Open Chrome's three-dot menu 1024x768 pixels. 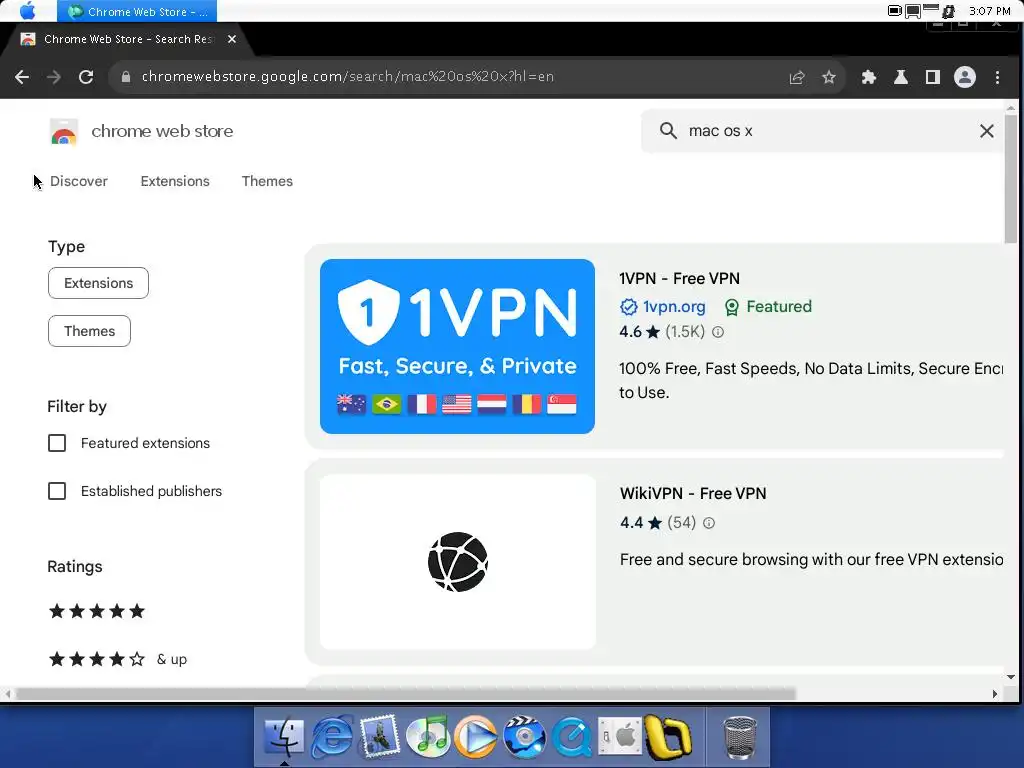point(997,77)
